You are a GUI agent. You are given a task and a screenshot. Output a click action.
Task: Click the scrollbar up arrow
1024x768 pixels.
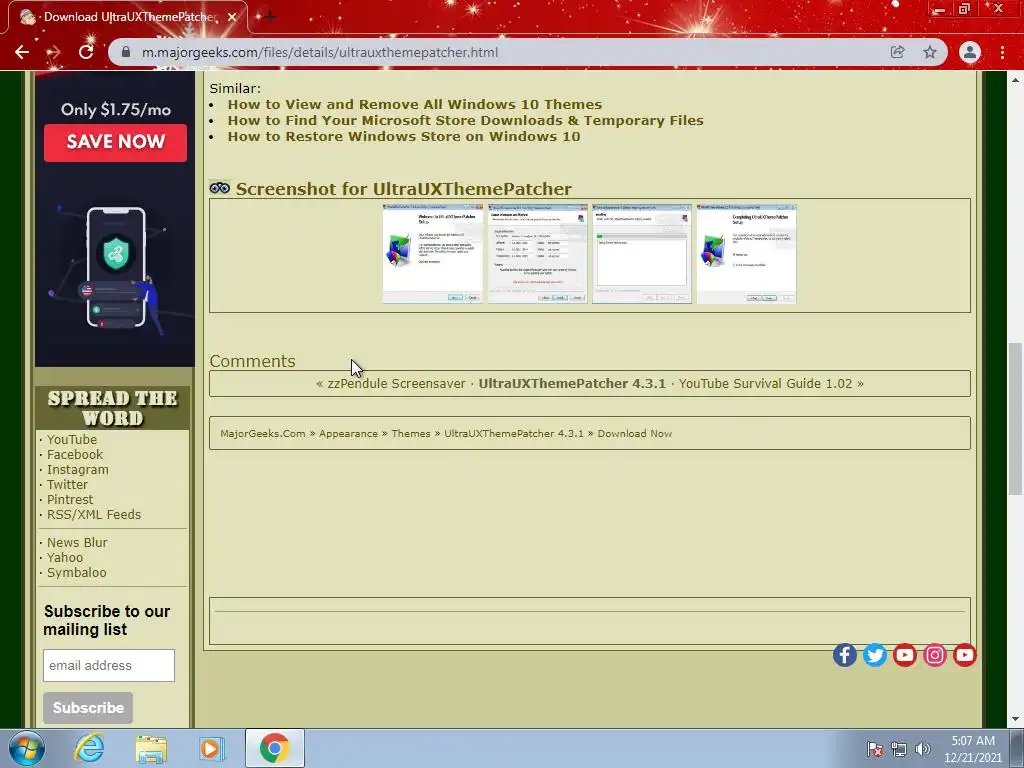click(1015, 80)
